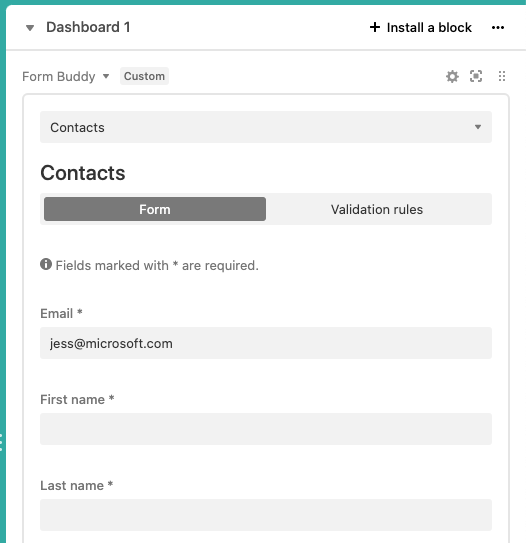Expand Form Buddy block to fullscreen
This screenshot has height=543, width=526.
(476, 76)
